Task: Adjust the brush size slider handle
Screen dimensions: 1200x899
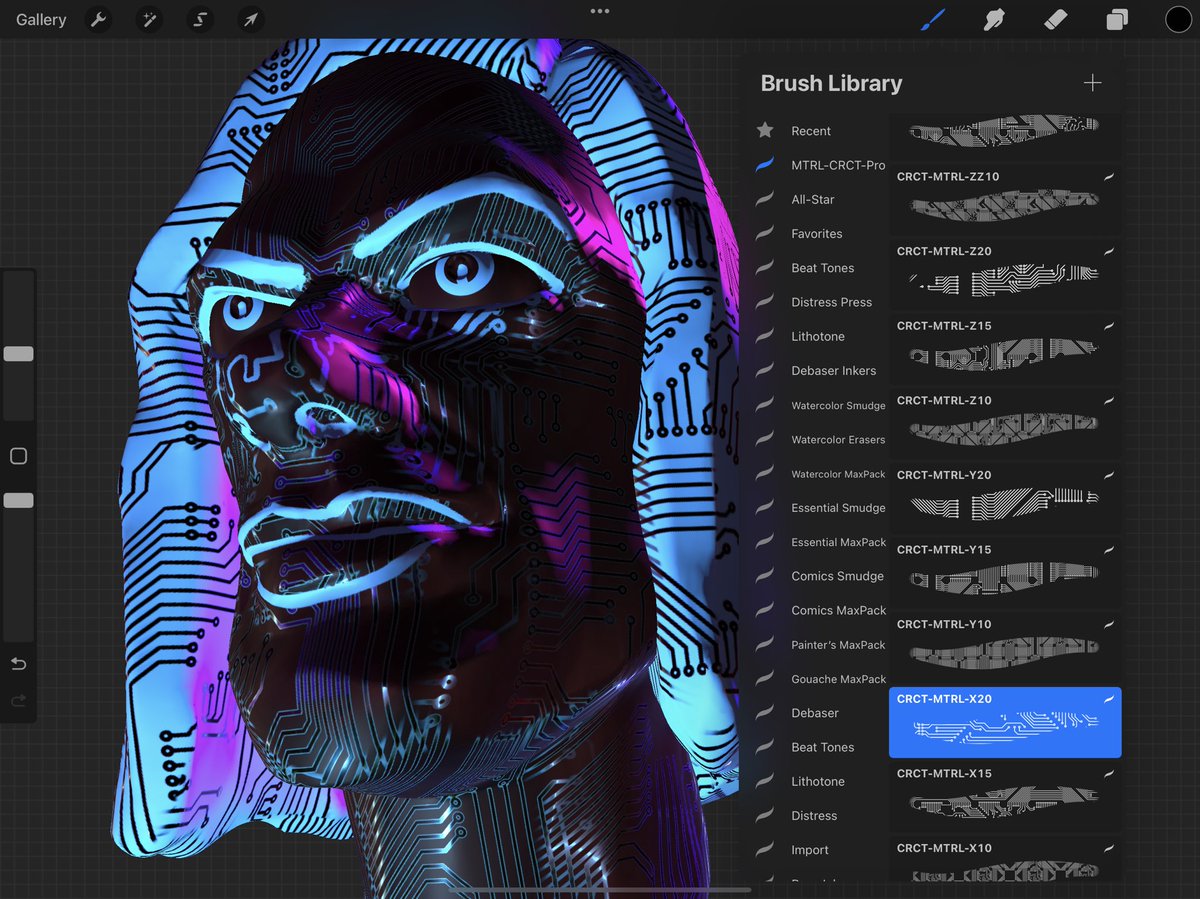Action: click(18, 354)
